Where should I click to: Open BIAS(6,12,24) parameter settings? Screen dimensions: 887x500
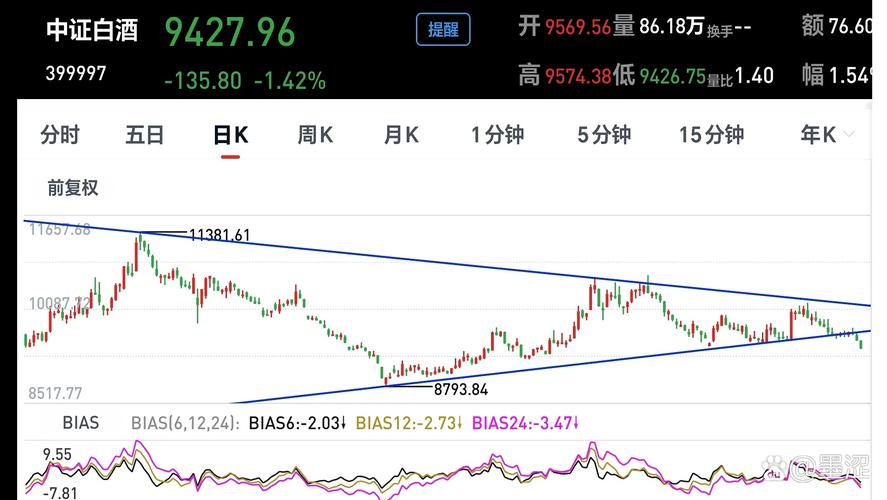point(185,423)
